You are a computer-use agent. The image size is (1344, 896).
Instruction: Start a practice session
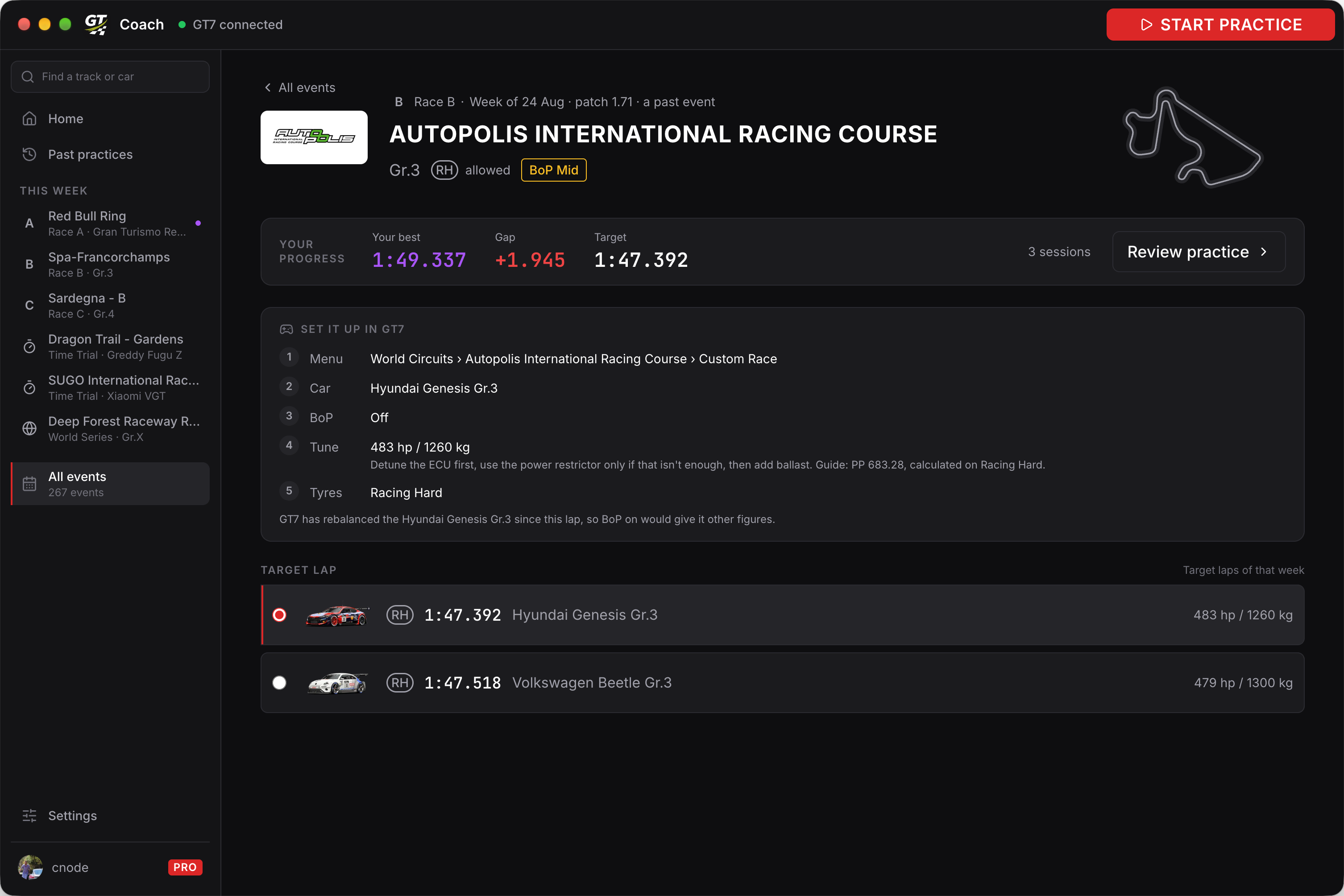pos(1220,25)
